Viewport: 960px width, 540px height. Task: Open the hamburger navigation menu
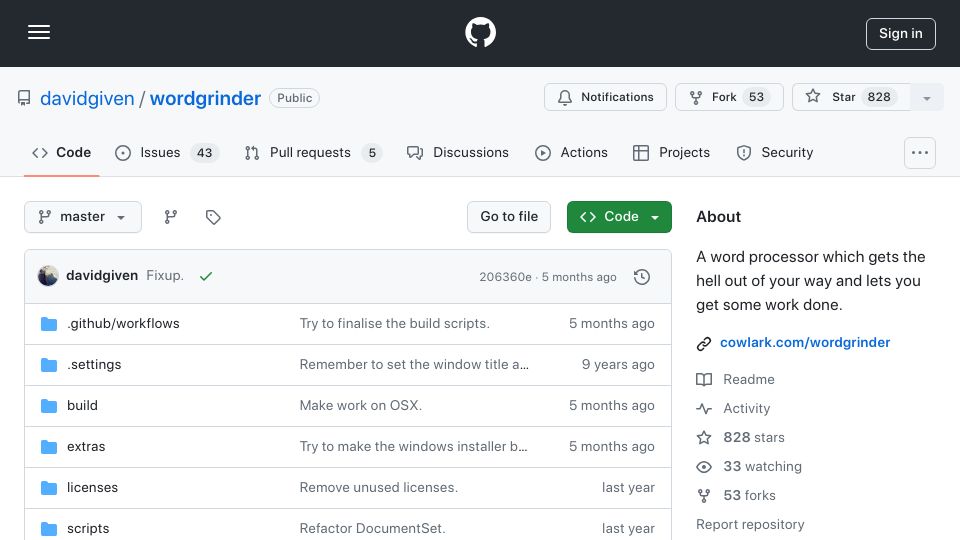39,32
